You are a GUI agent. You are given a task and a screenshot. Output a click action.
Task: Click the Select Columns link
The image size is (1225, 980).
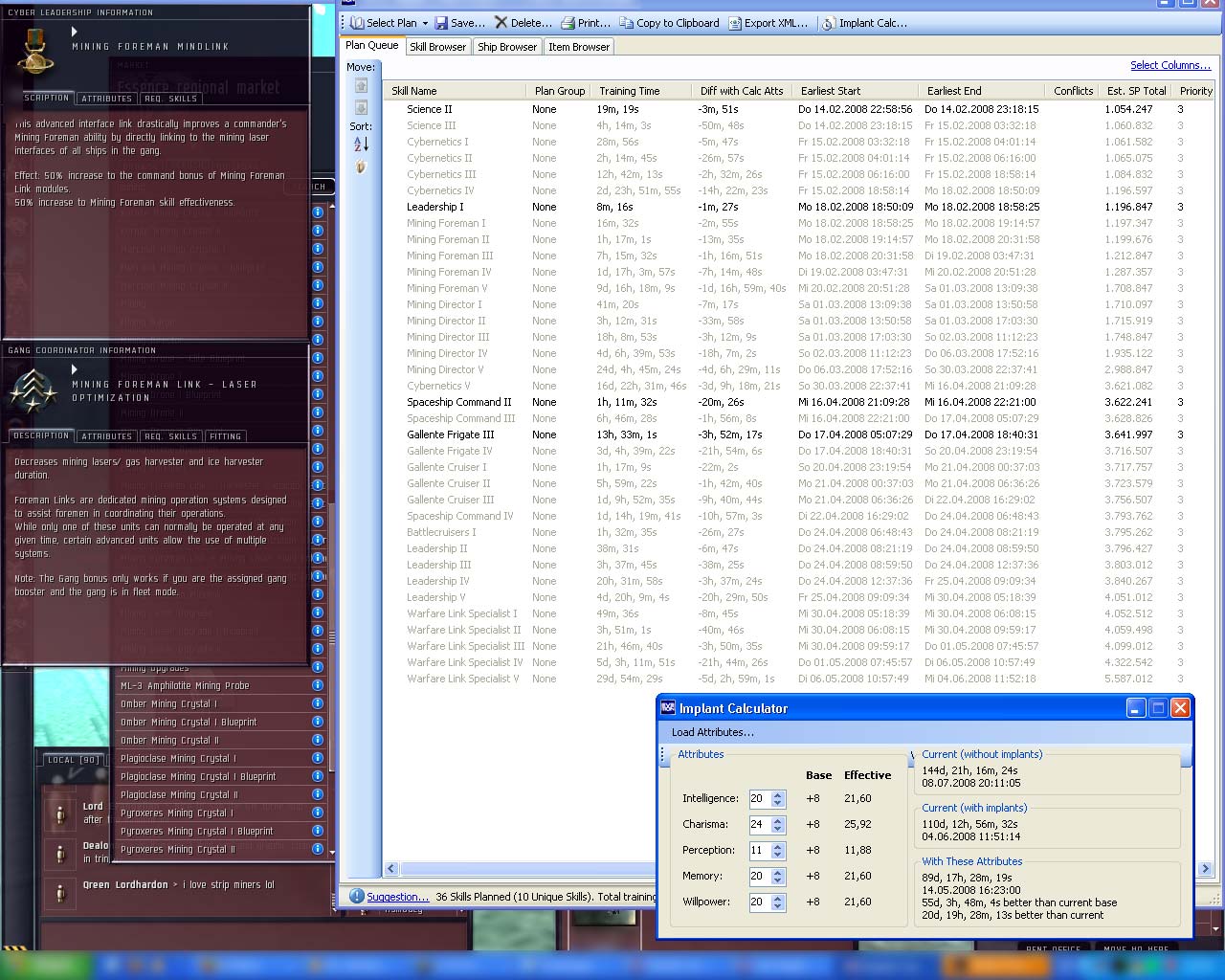[x=1169, y=65]
